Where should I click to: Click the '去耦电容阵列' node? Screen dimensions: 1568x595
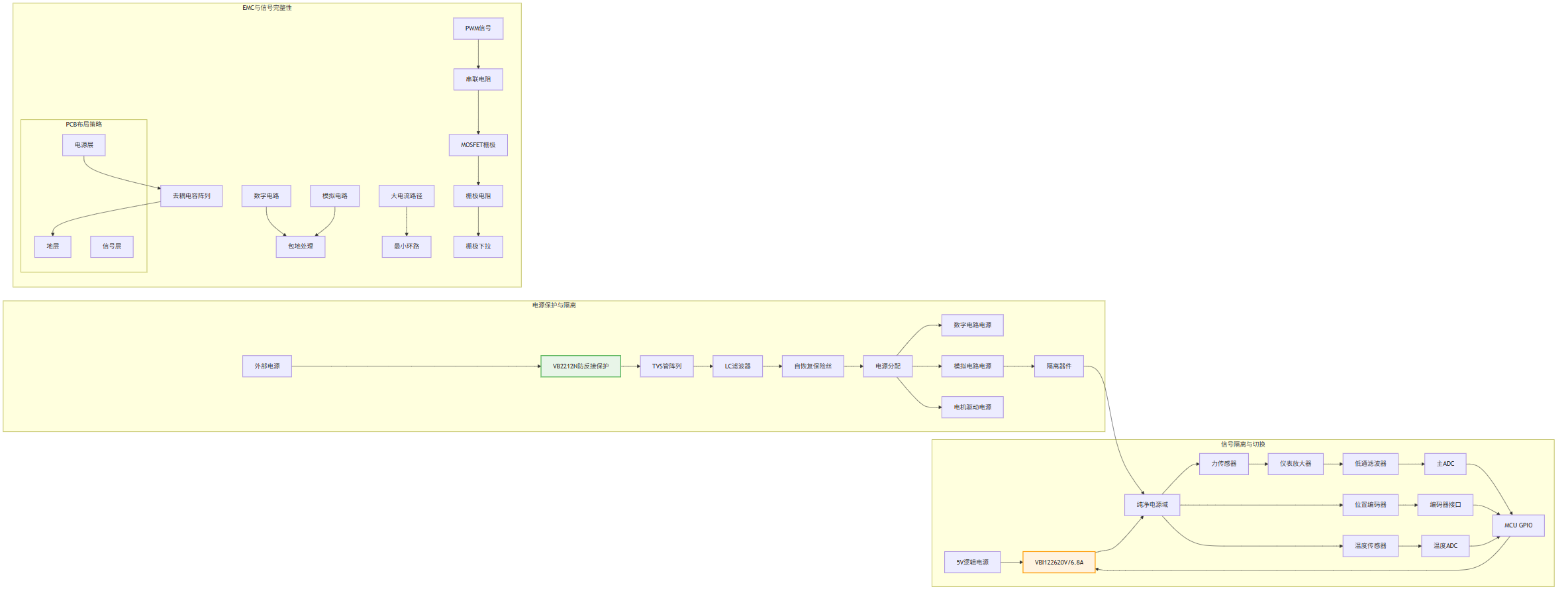click(191, 196)
